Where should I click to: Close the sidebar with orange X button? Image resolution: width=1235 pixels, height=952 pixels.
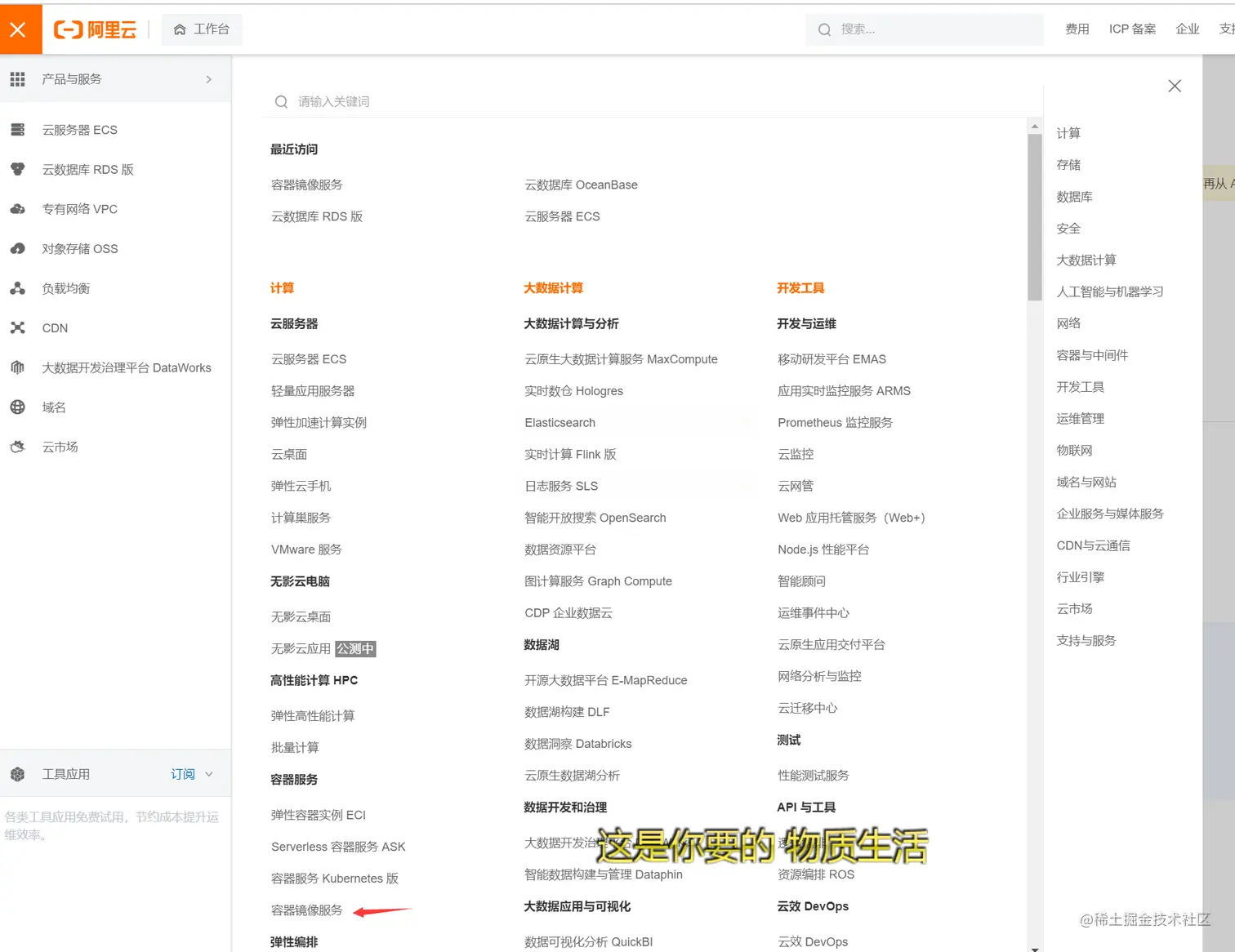point(20,29)
